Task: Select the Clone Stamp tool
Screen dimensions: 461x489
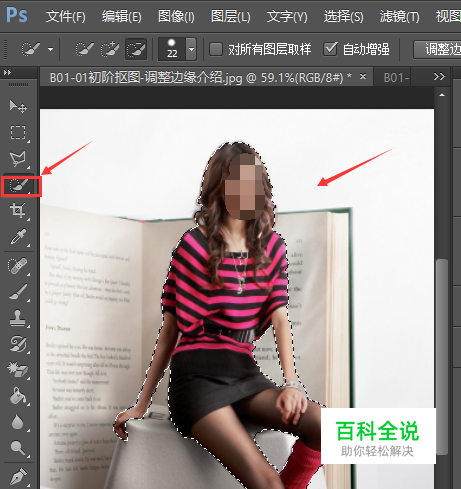Action: click(x=18, y=318)
